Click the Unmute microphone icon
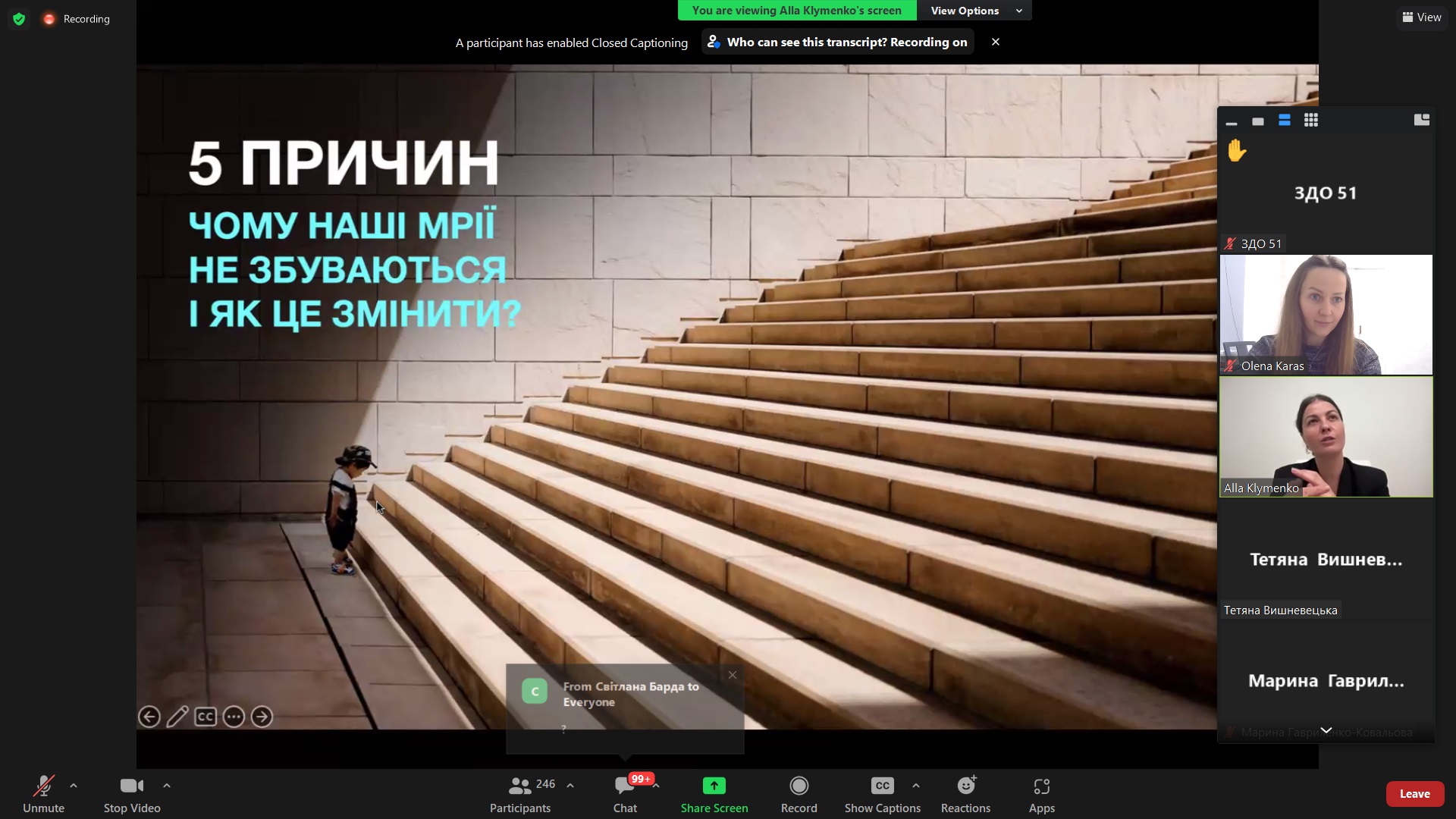Viewport: 1456px width, 819px height. [x=43, y=786]
